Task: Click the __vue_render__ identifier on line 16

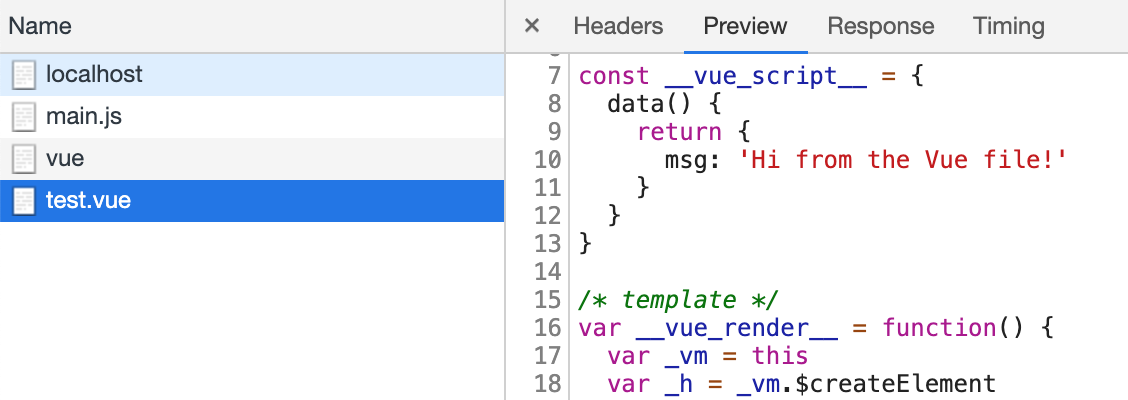Action: tap(737, 327)
